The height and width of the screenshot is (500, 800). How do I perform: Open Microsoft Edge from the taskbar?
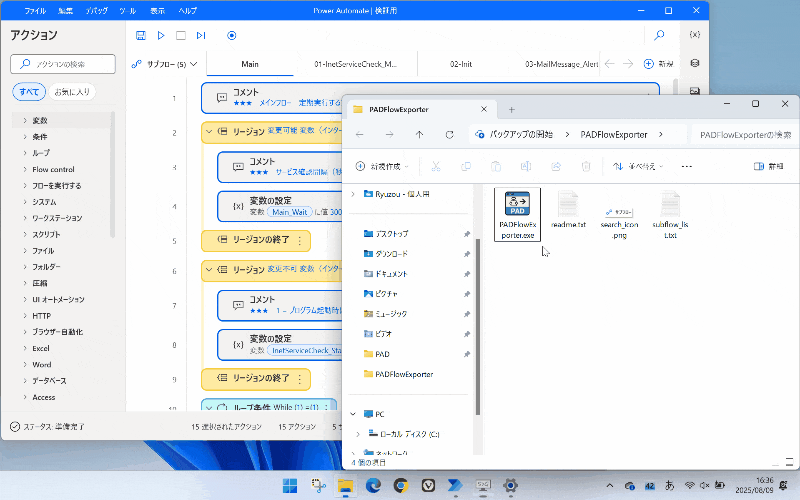coord(373,485)
